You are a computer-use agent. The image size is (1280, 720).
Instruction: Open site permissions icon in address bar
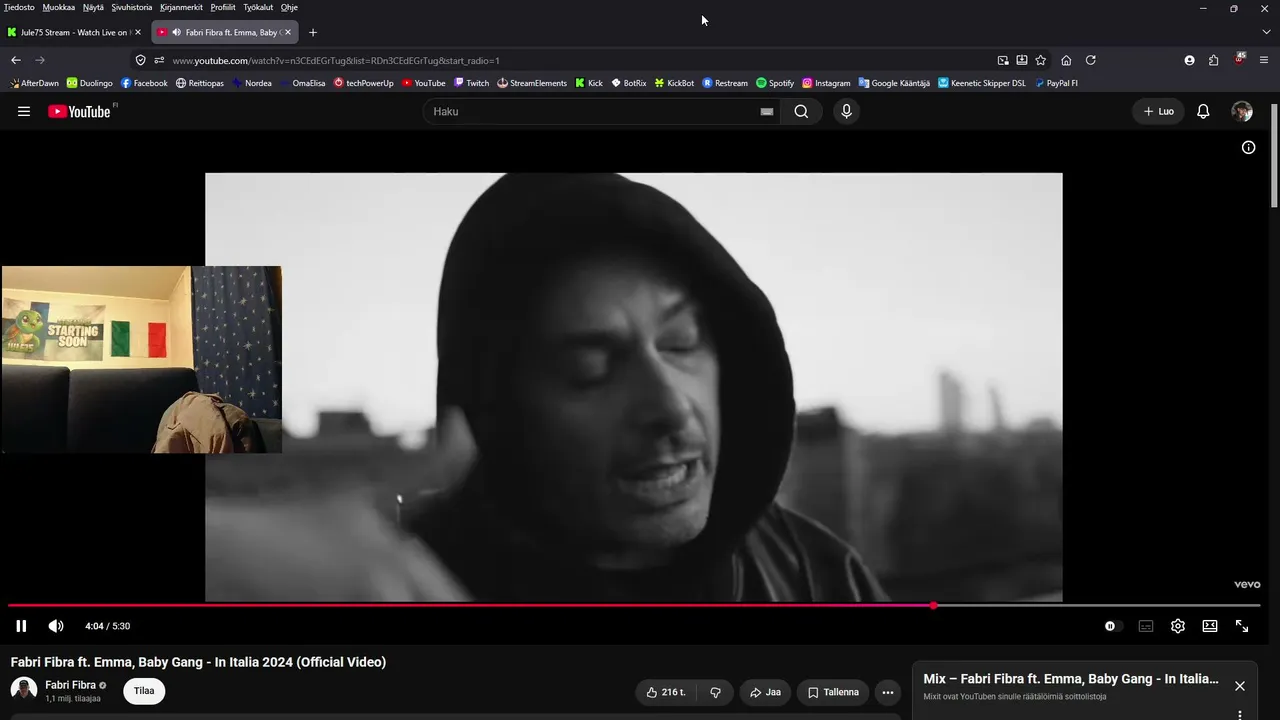159,60
